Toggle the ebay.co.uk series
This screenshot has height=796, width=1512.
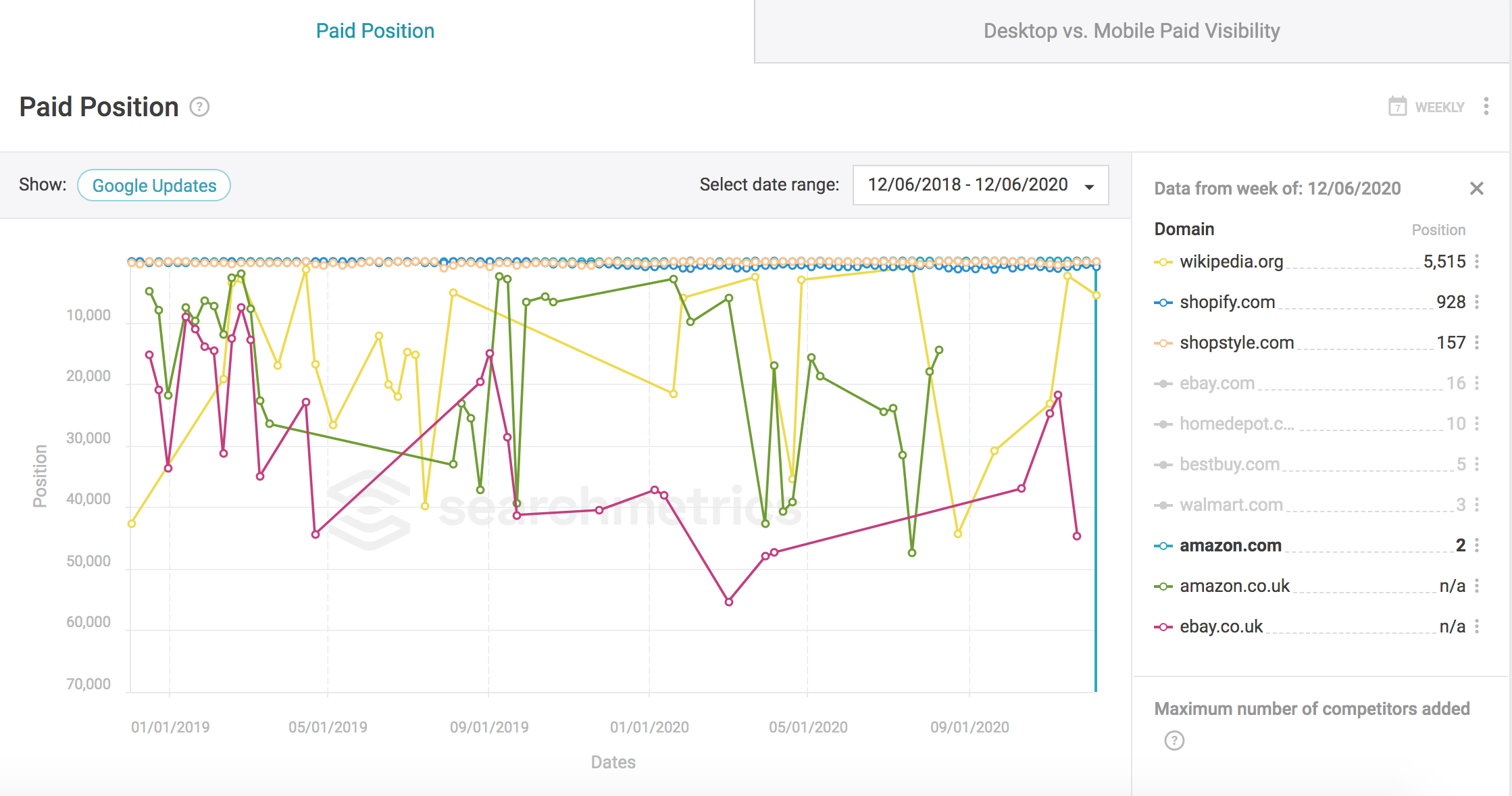coord(1221,626)
